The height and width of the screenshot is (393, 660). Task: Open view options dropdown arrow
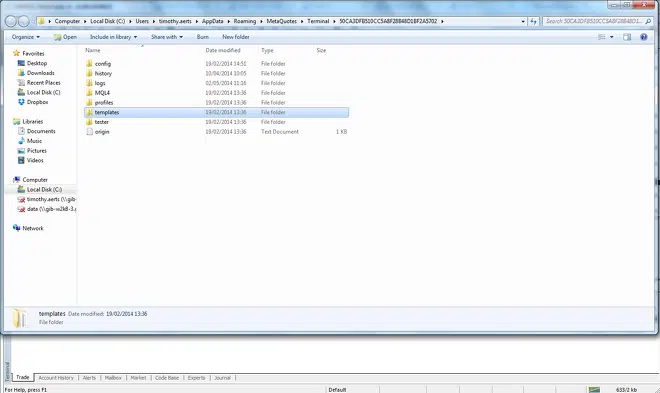612,37
